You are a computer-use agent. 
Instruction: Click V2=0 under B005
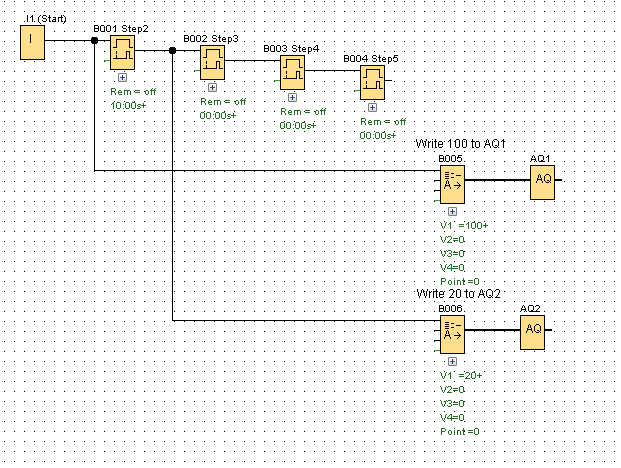[x=452, y=240]
